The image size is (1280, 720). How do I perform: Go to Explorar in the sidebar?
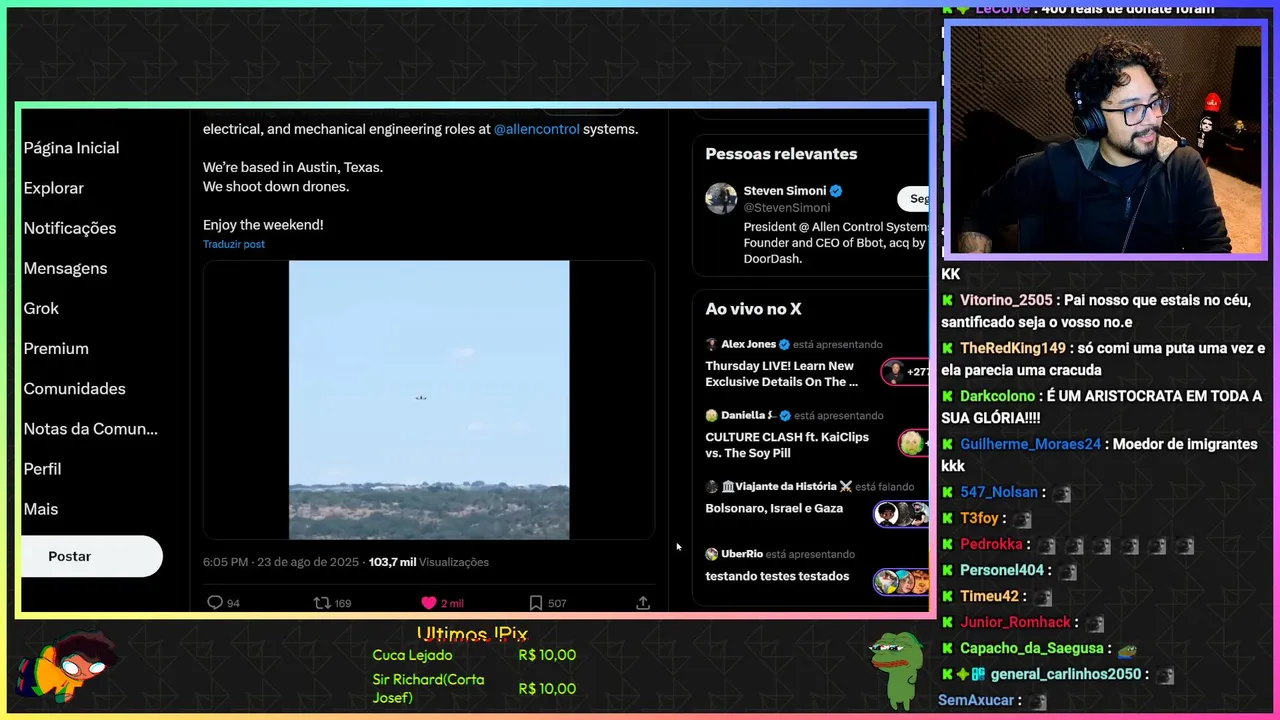(x=53, y=188)
